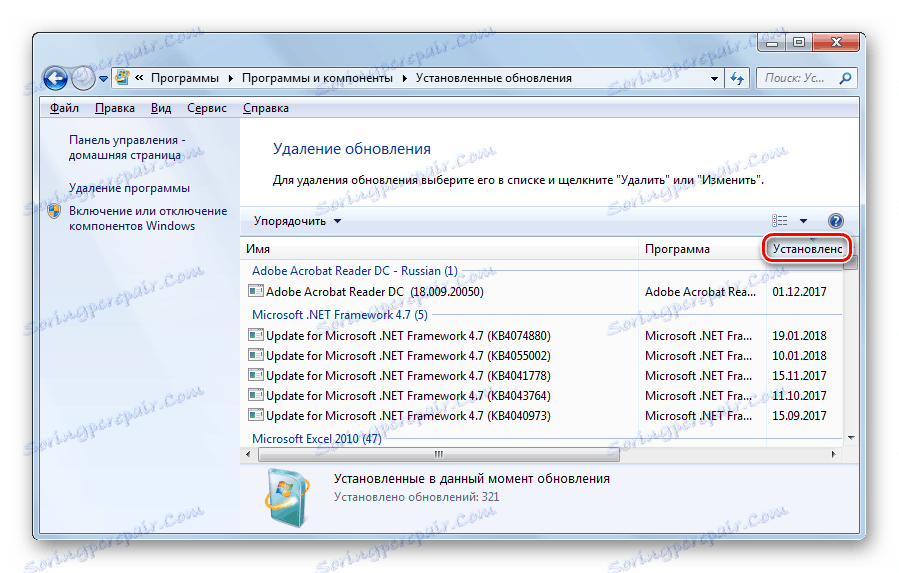Click the horizontal scrollbar thumb
The width and height of the screenshot is (899, 573).
click(439, 454)
